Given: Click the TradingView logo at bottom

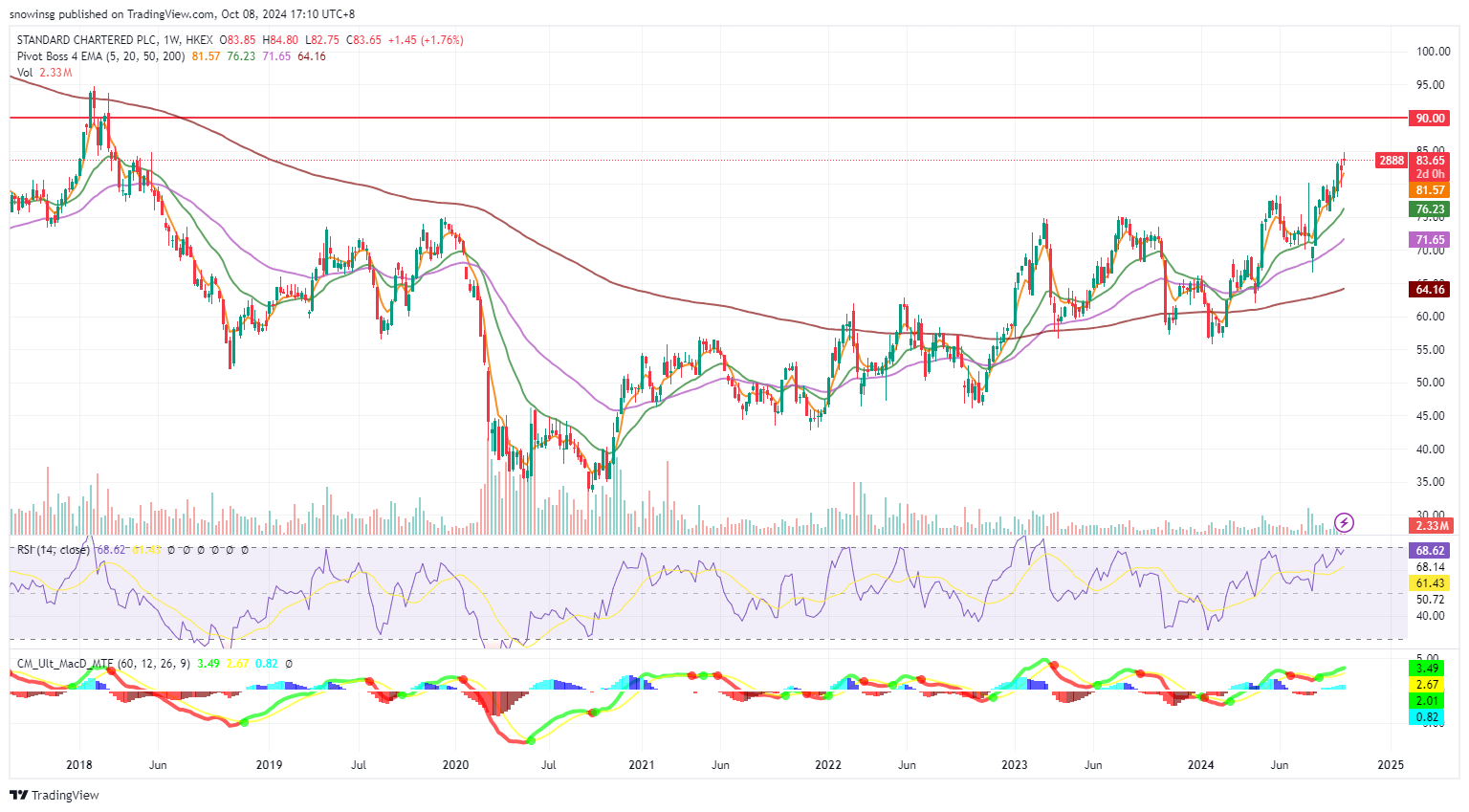Looking at the screenshot, I should tap(55, 795).
